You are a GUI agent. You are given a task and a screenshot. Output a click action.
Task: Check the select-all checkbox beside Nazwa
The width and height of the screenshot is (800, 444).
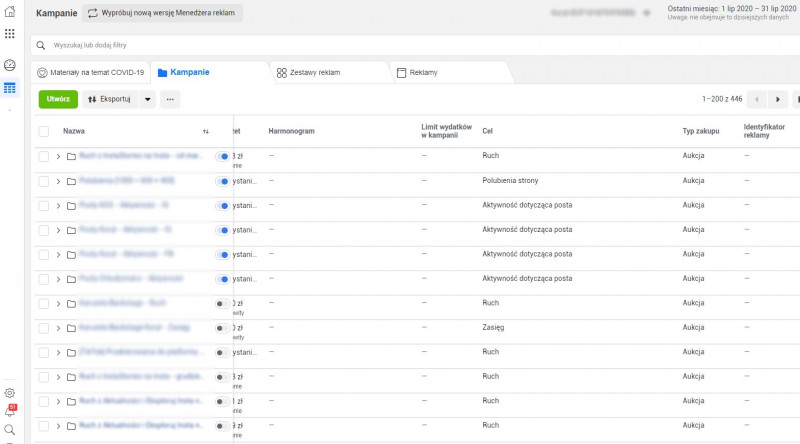point(43,131)
